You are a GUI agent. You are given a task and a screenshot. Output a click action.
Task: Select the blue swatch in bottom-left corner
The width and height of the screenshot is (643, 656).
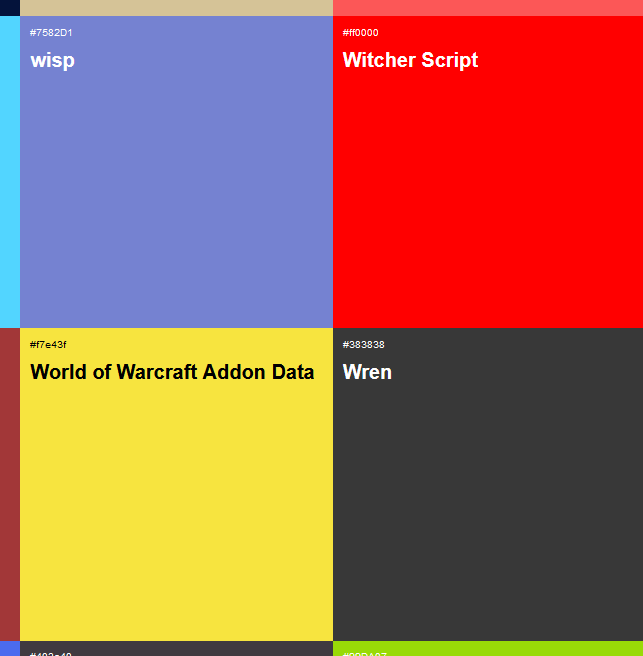coord(9,649)
